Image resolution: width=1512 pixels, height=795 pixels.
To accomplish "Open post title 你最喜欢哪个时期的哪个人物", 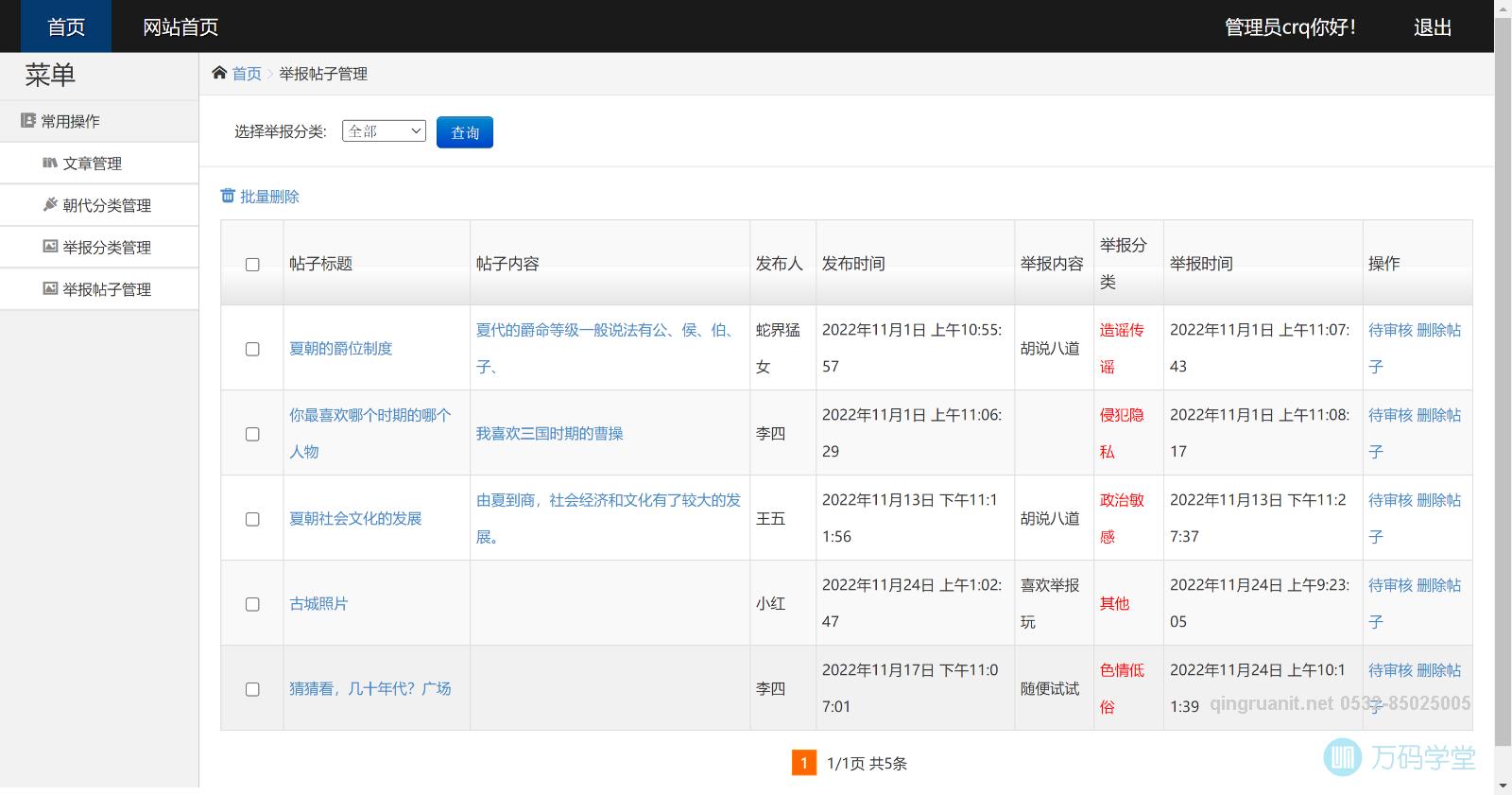I will [x=370, y=433].
